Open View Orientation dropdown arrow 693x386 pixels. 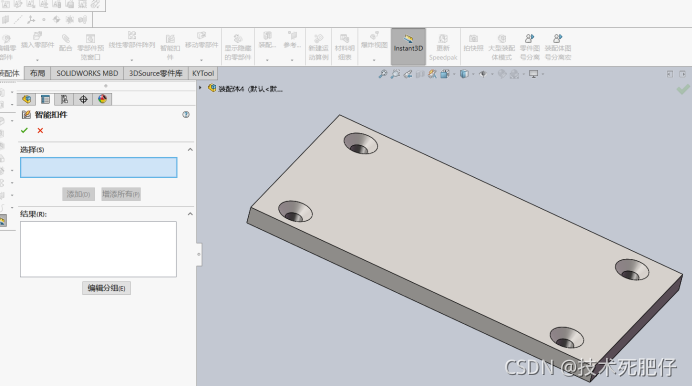(453, 74)
